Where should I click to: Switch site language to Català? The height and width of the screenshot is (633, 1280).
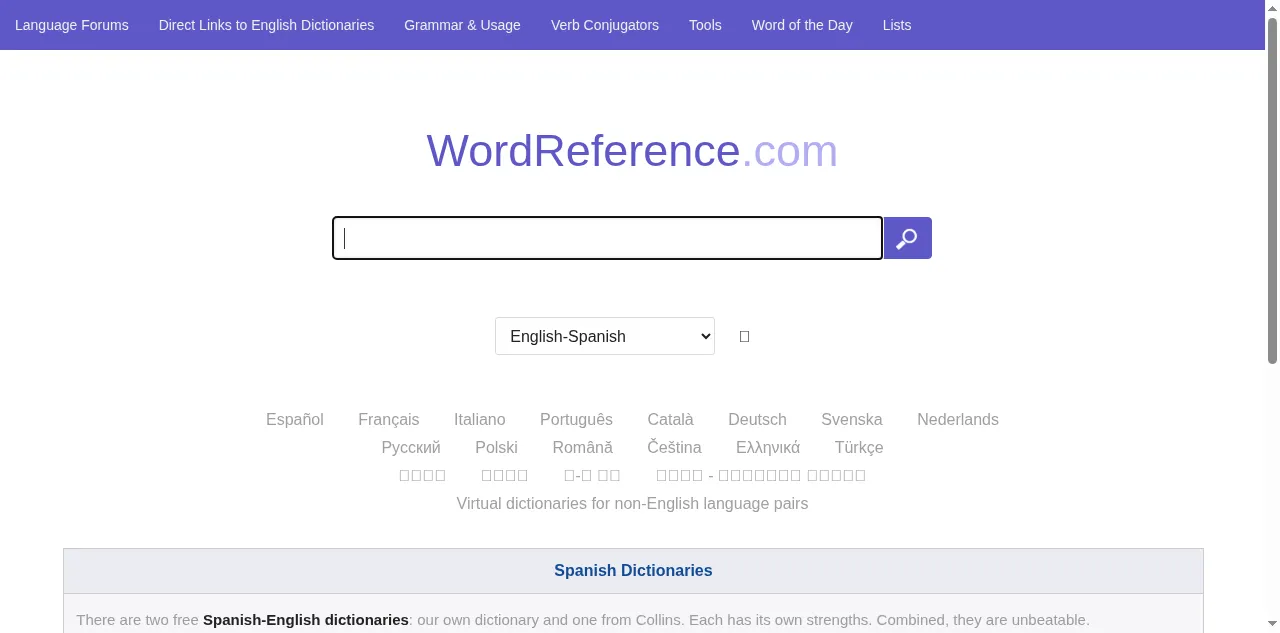(670, 419)
